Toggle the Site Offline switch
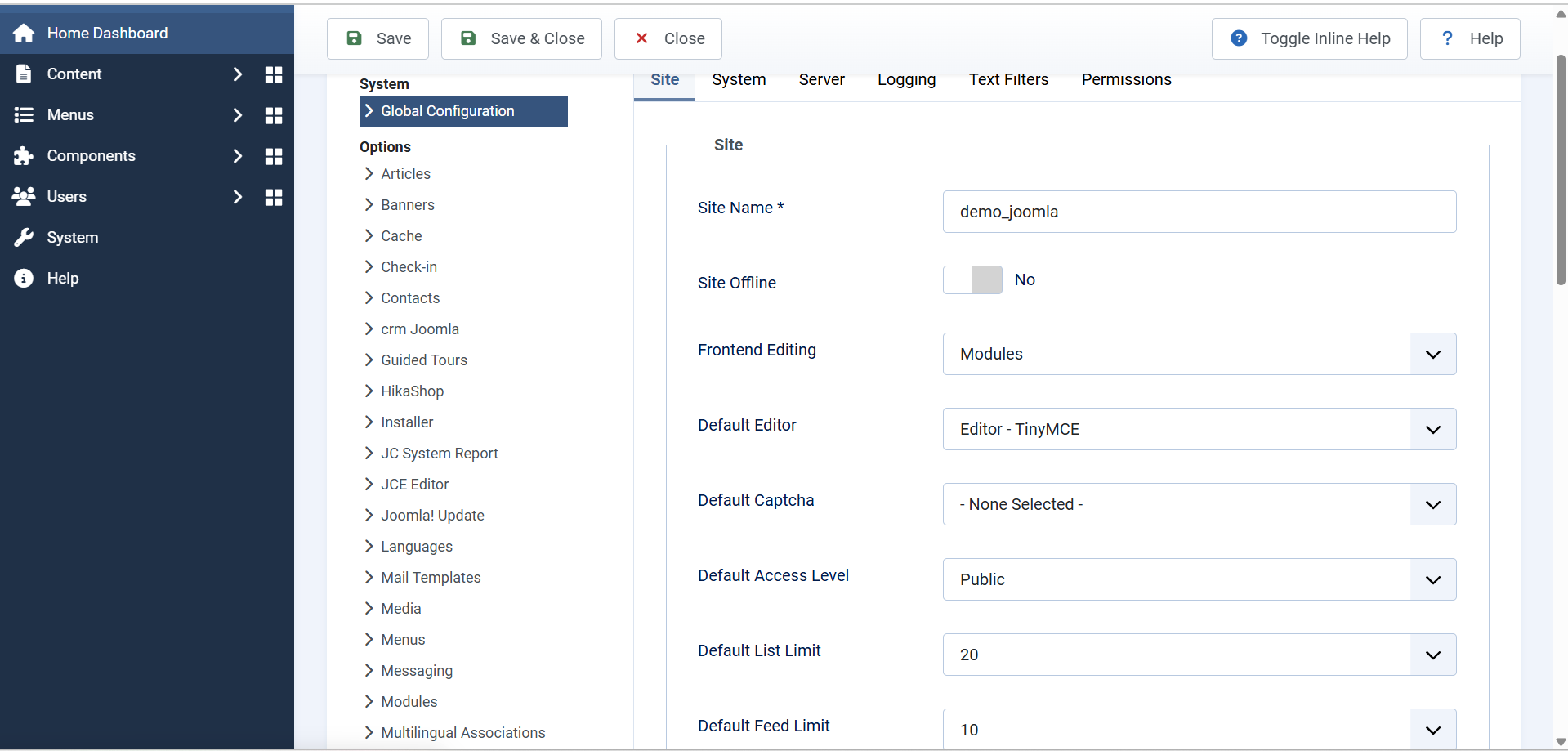1568x751 pixels. pyautogui.click(x=972, y=280)
